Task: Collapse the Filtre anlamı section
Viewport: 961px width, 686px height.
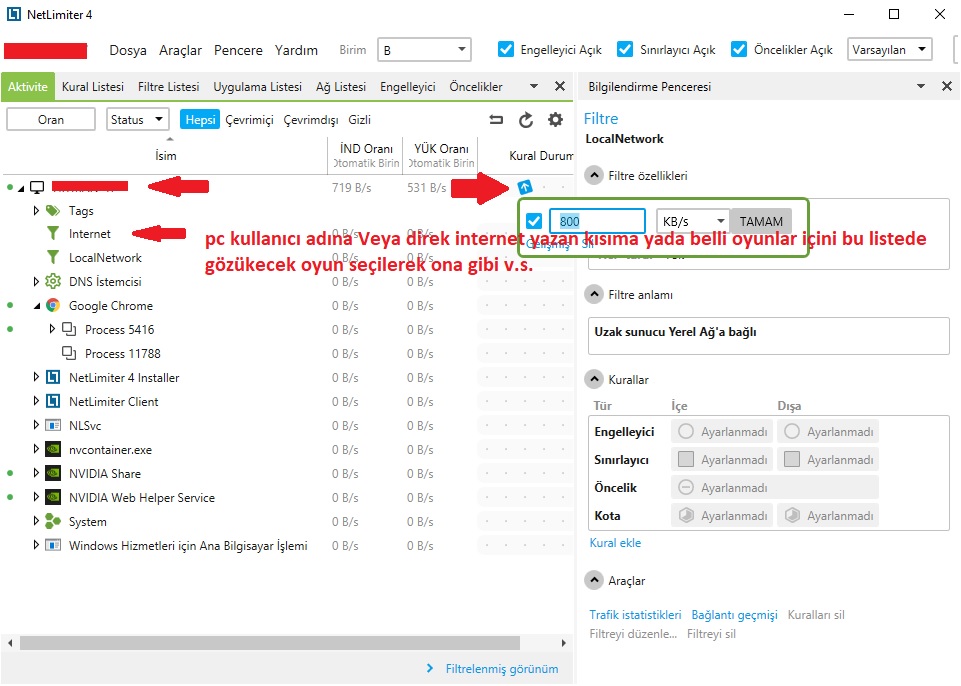Action: (x=593, y=294)
